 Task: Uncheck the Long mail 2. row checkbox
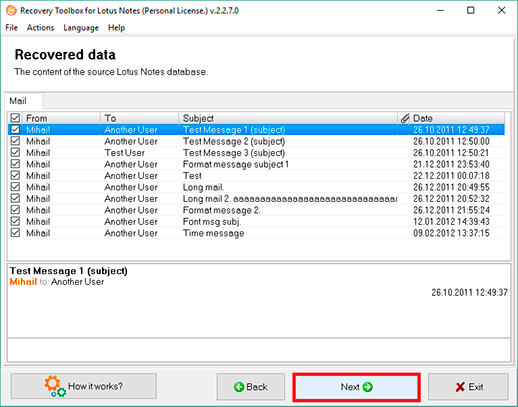[x=15, y=198]
